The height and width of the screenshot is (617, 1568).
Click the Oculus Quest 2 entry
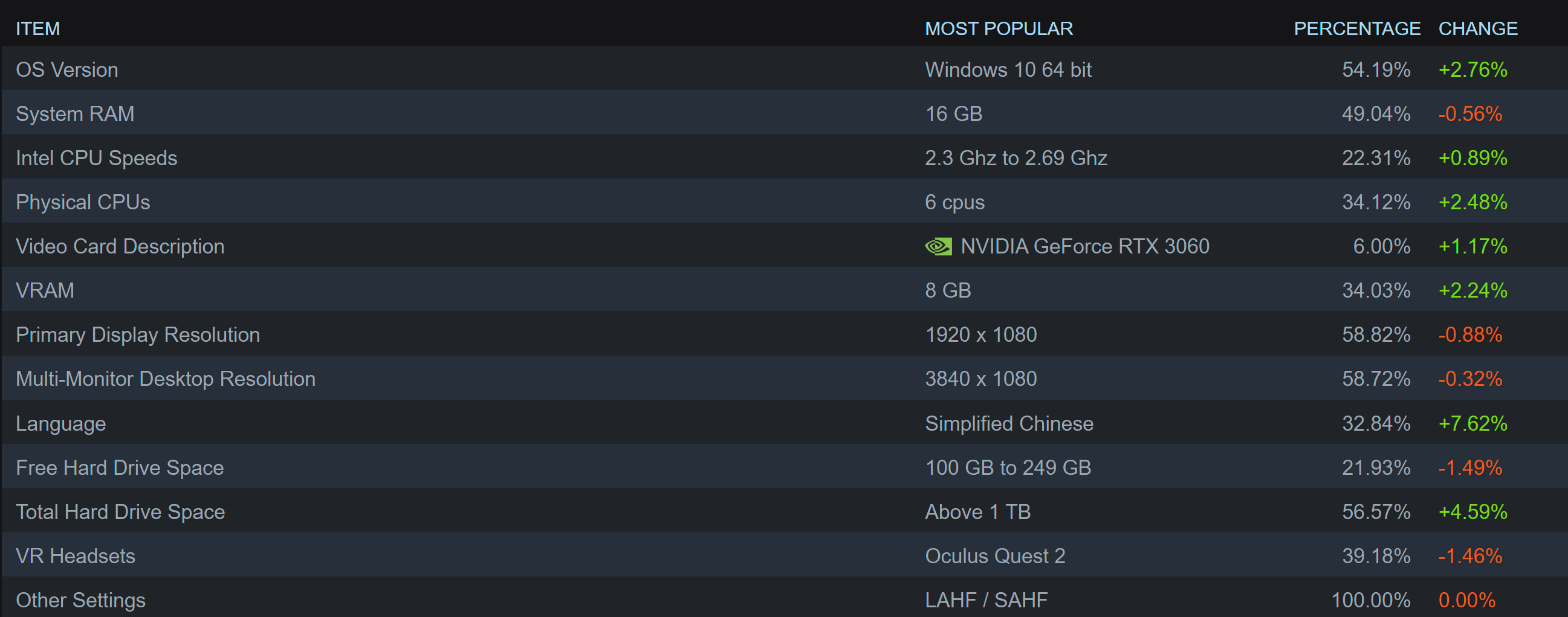995,556
